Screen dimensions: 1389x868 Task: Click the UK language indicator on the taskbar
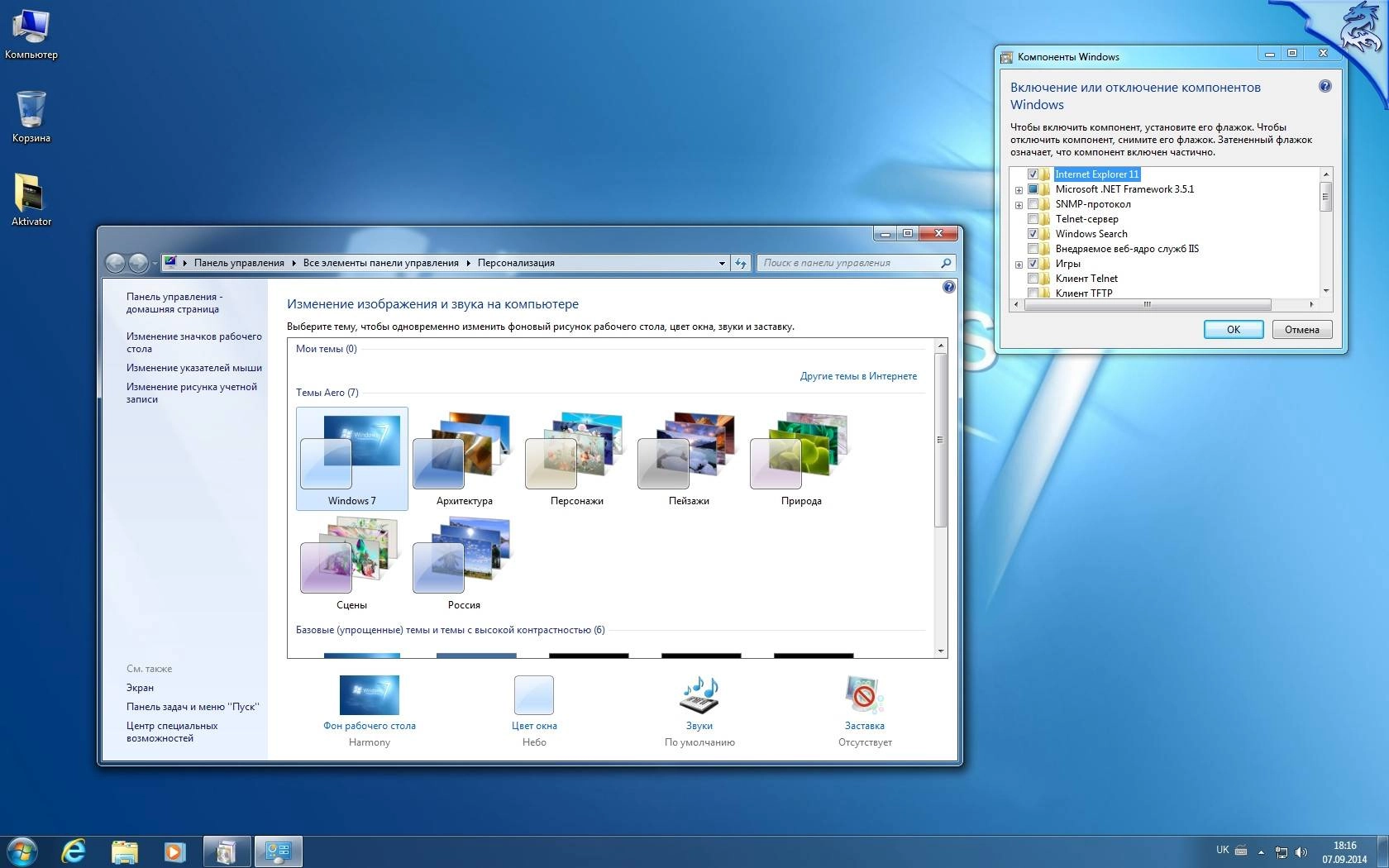click(x=1222, y=850)
